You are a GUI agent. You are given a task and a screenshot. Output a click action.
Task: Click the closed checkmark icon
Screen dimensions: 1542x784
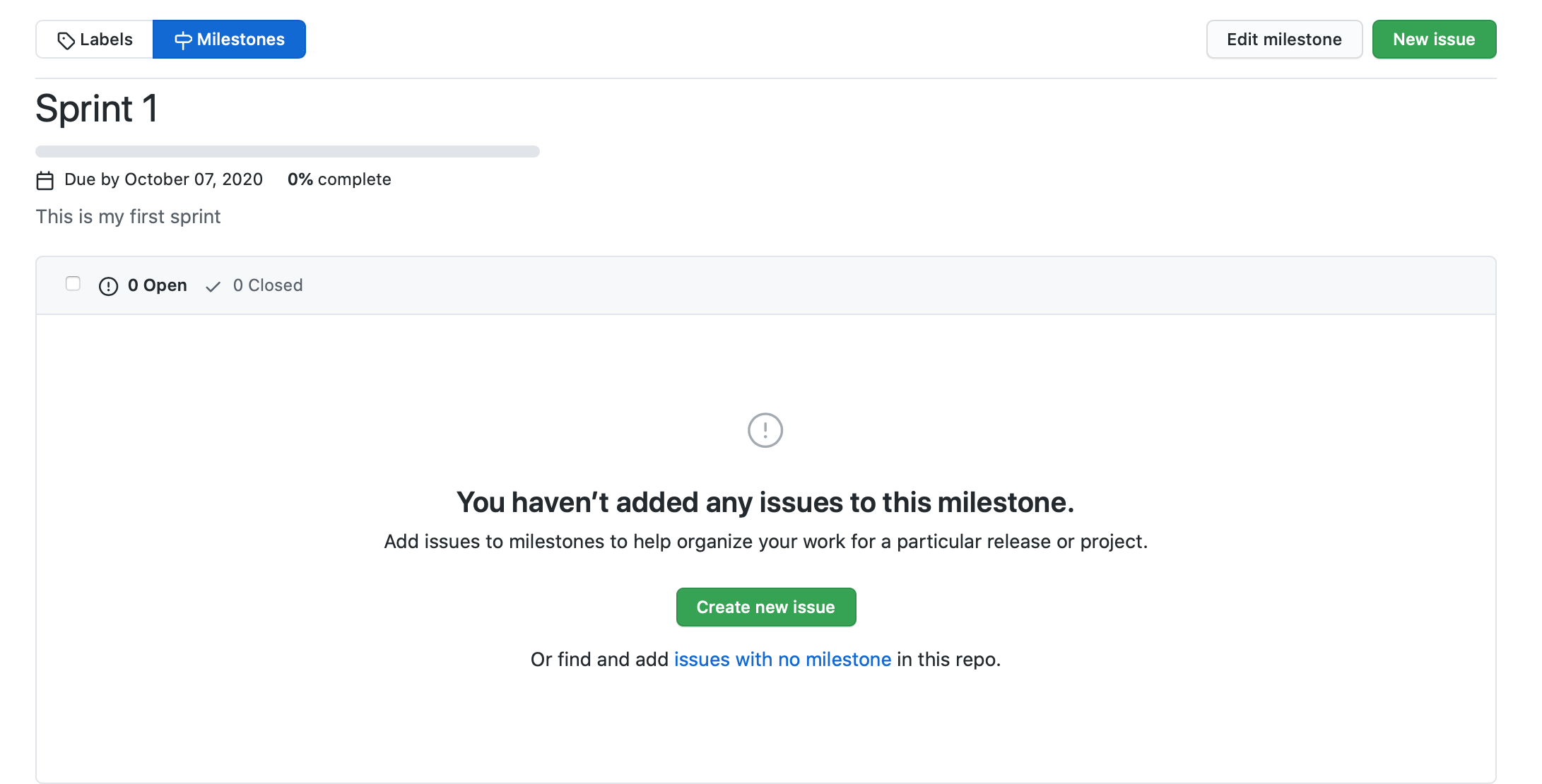pyautogui.click(x=213, y=286)
